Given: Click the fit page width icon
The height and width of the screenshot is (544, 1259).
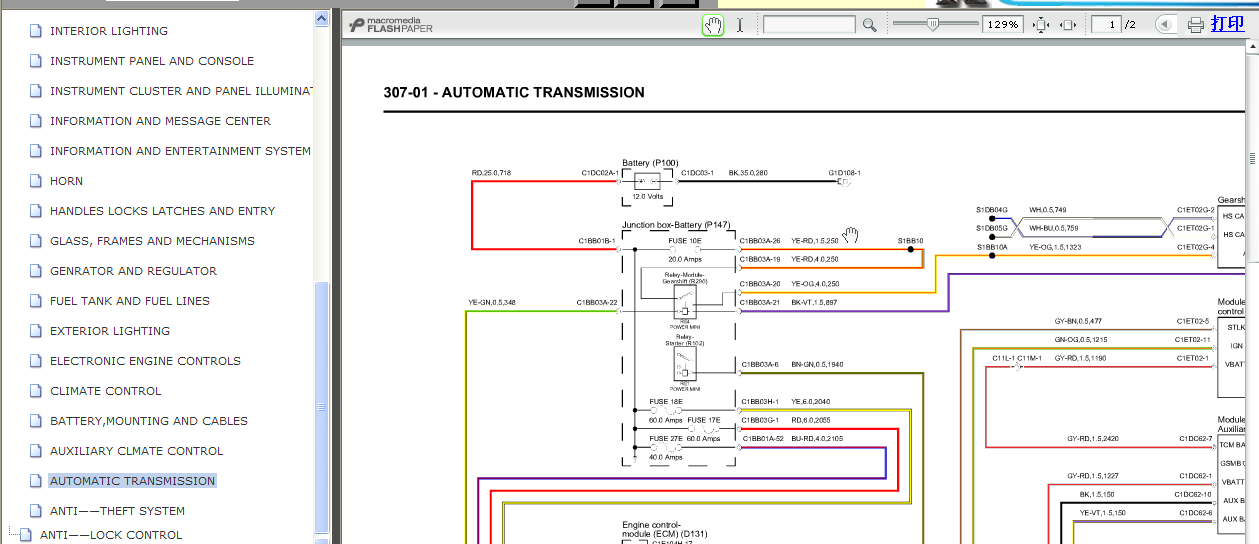Looking at the screenshot, I should click(x=1068, y=25).
